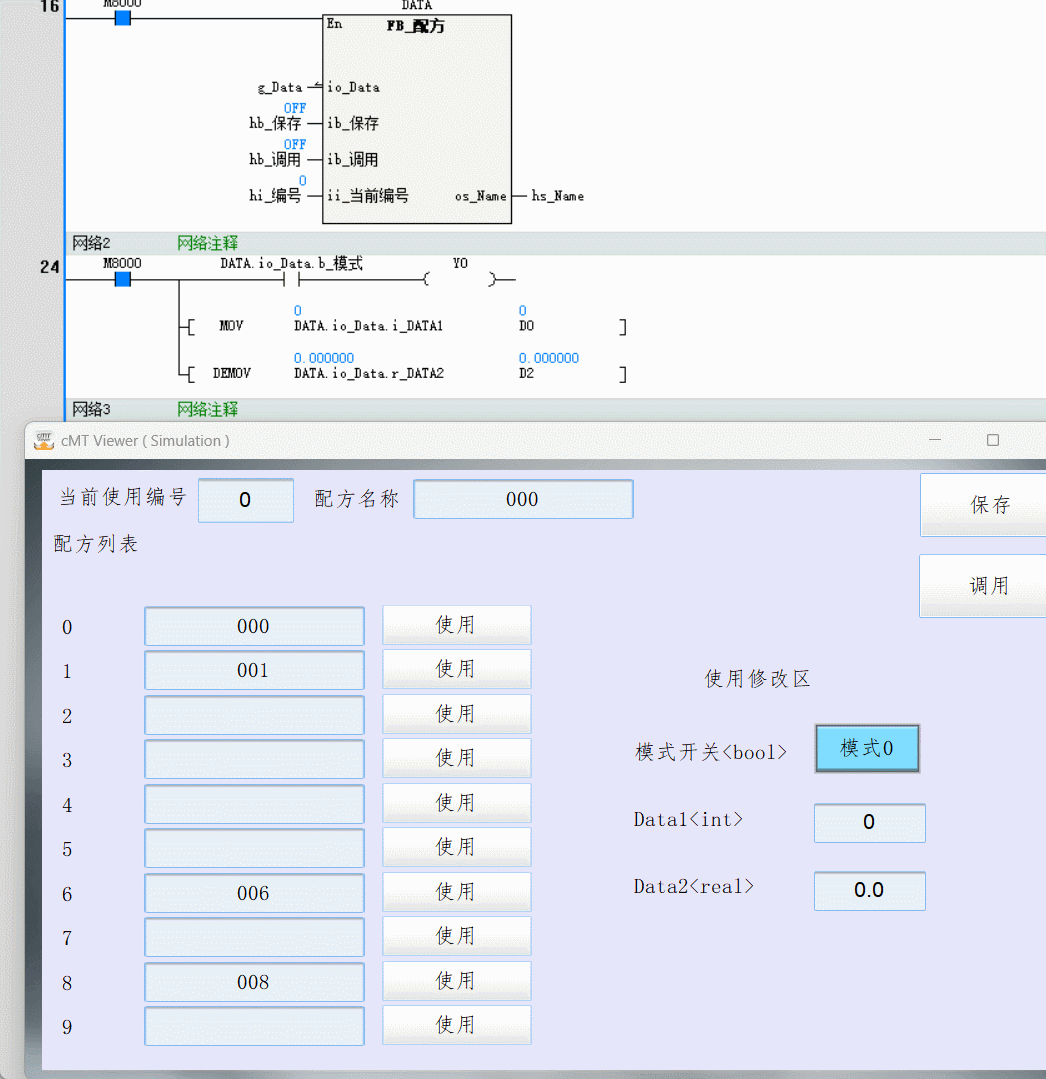Screen dimensions: 1046x1079
Task: Select the FB_配方 function block title
Action: pos(416,27)
